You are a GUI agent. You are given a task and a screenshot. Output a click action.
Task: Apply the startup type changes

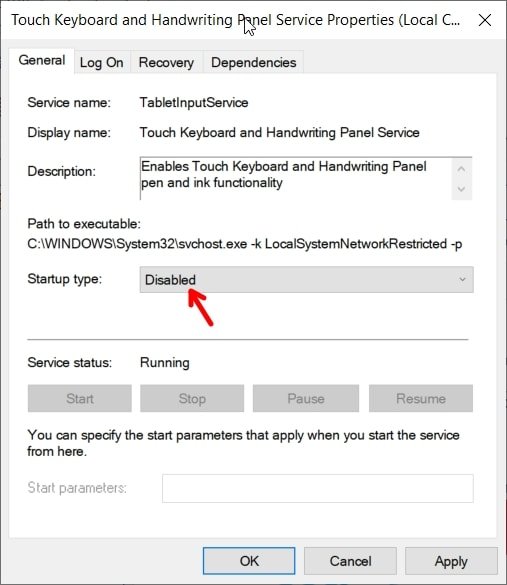pos(451,561)
